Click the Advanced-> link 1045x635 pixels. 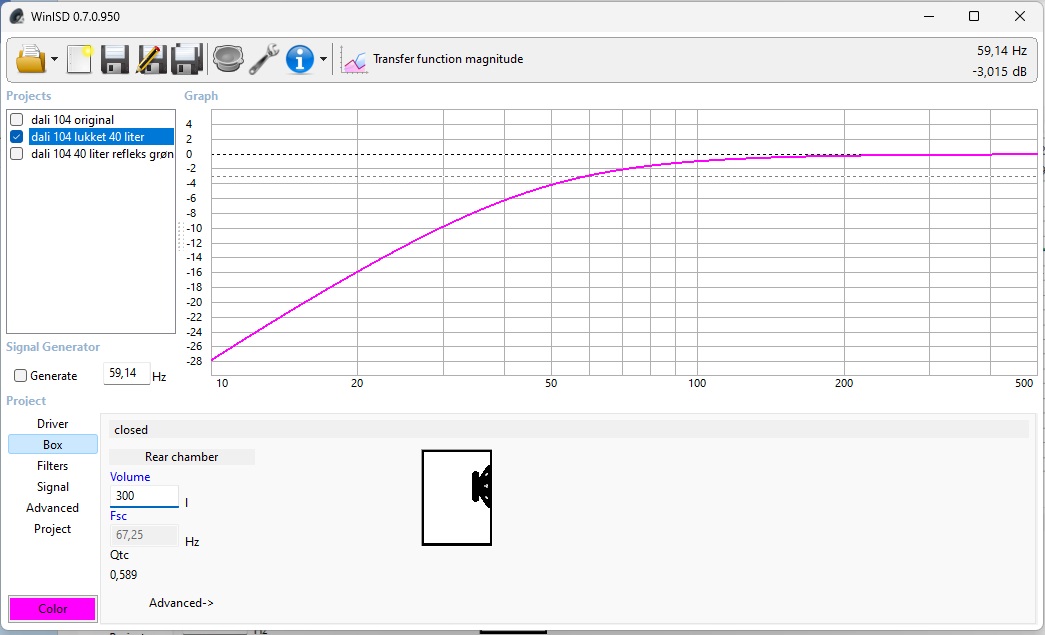[x=181, y=603]
